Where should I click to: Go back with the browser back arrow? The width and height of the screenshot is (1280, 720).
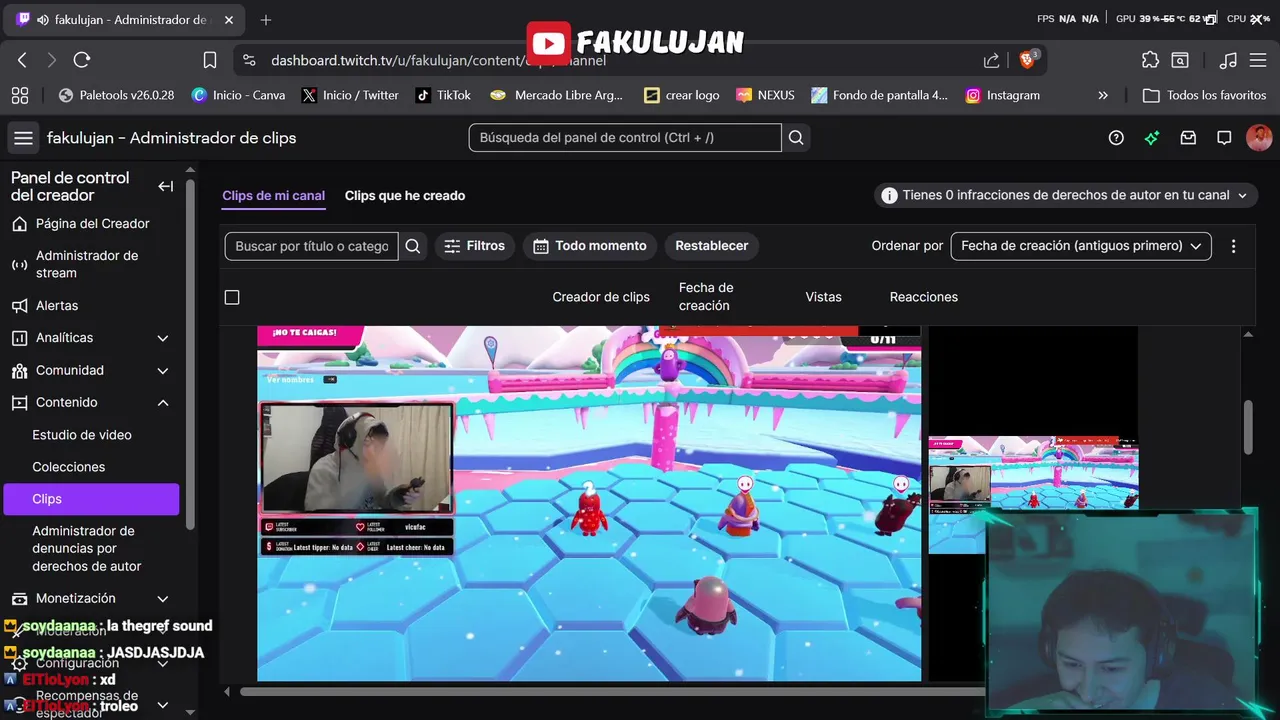click(x=22, y=60)
